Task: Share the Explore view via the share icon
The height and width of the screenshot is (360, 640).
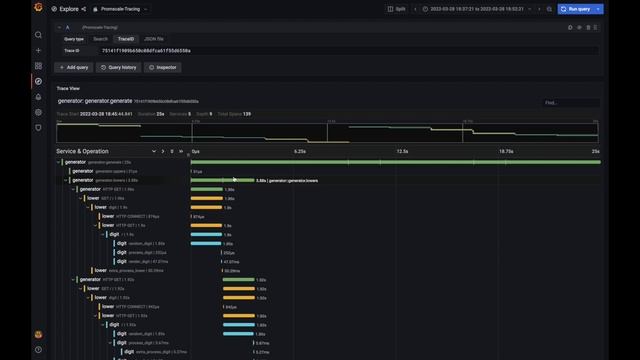Action: 84,9
